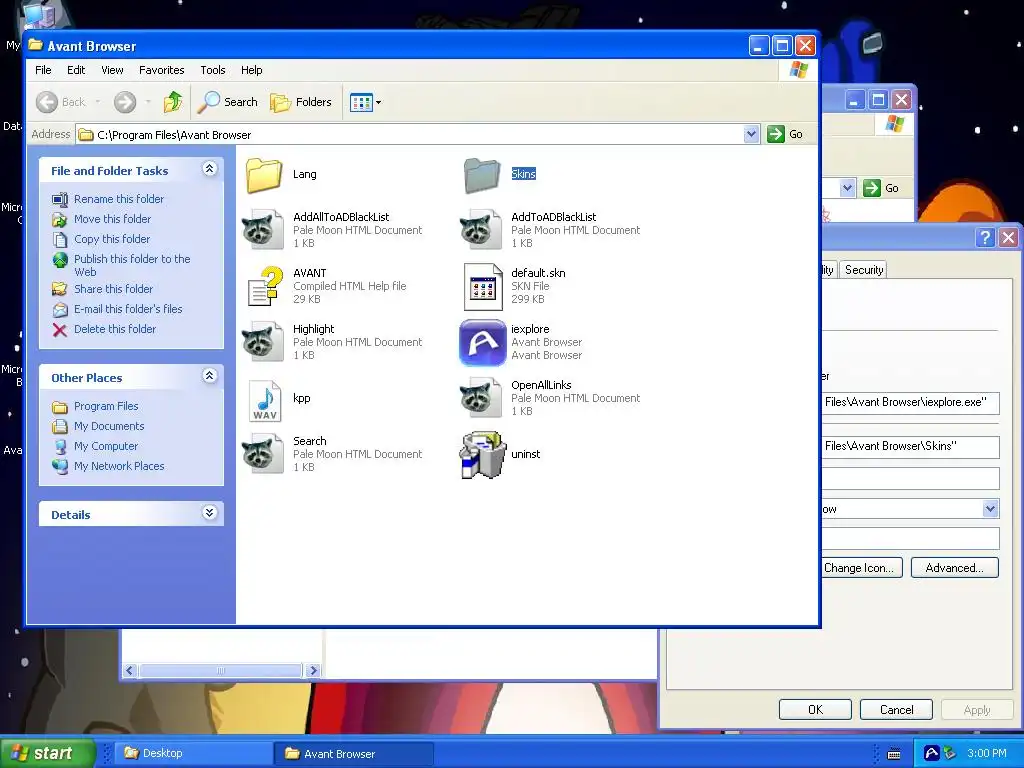Viewport: 1024px width, 768px height.
Task: Collapse File and Folder Tasks panel
Action: [x=210, y=169]
